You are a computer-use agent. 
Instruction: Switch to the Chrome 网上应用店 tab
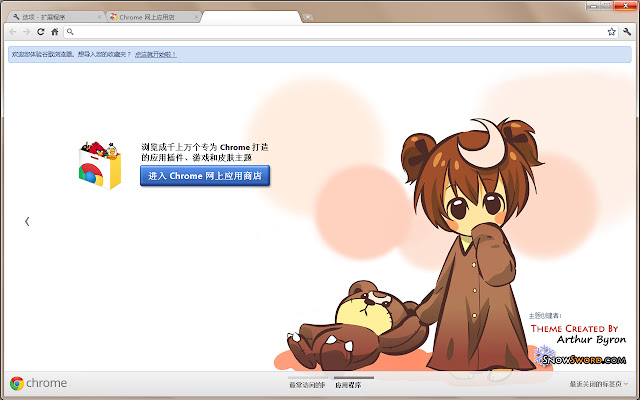pos(153,17)
